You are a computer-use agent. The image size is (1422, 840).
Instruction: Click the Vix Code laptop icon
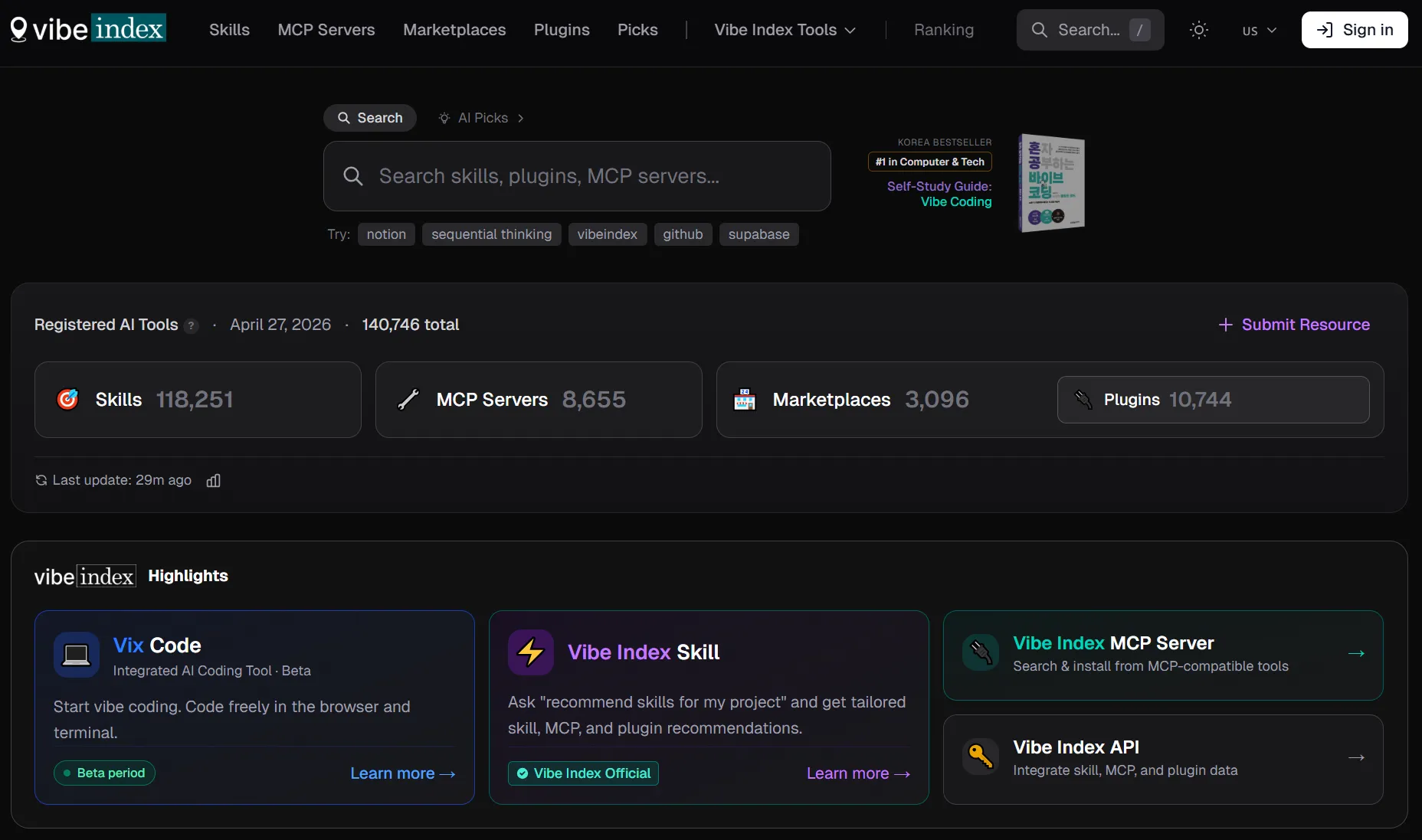click(77, 655)
